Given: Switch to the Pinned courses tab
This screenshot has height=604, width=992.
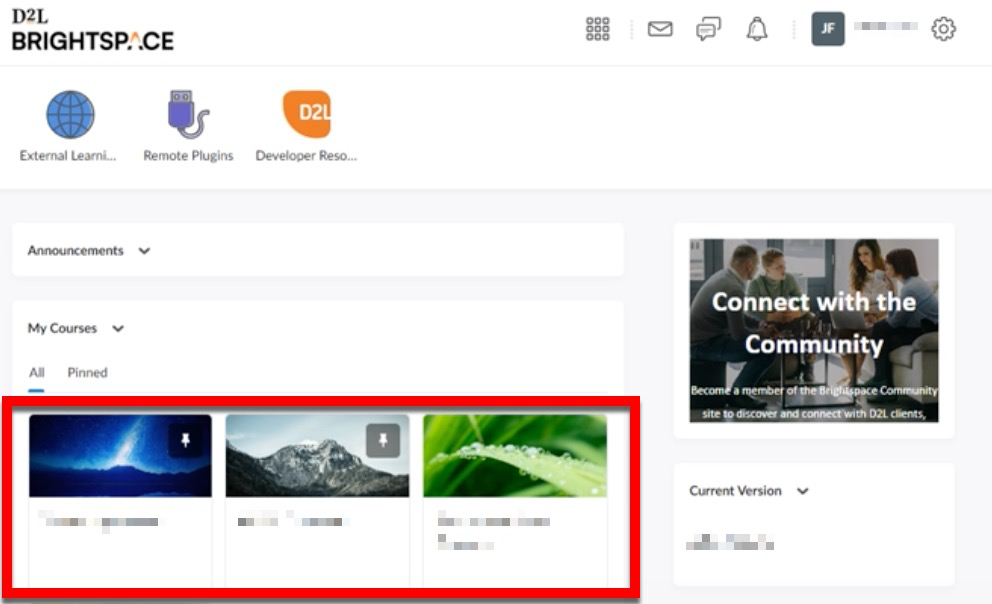Looking at the screenshot, I should (x=87, y=372).
